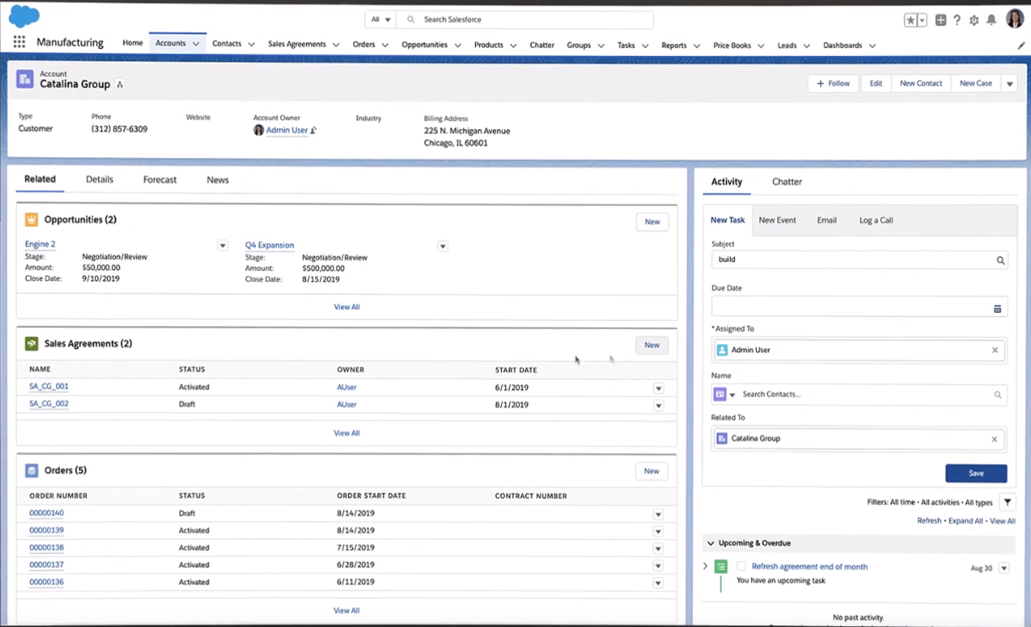Remove Catalina Group from Related To

pos(994,439)
